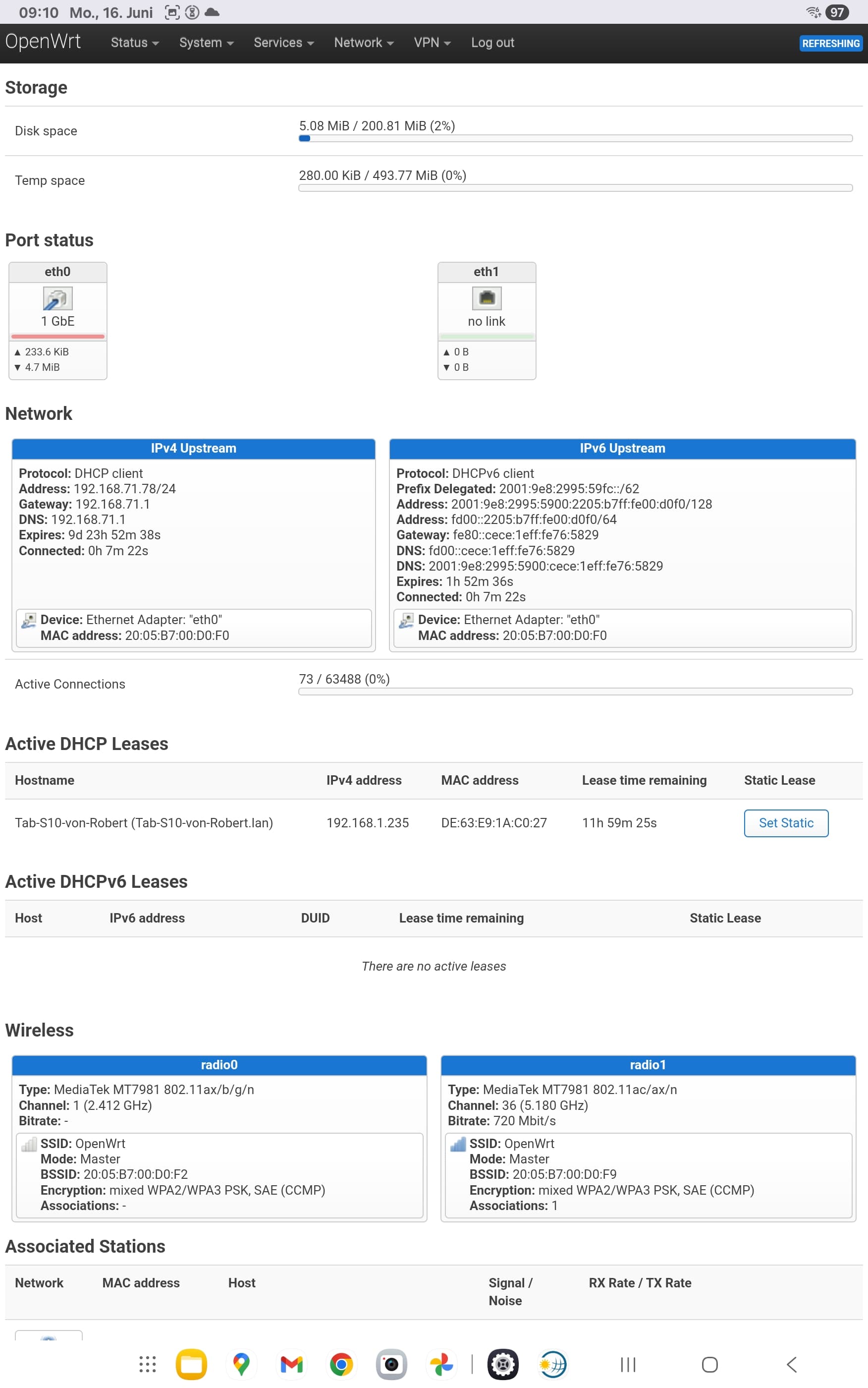The image size is (868, 1388).
Task: Click lease time remaining 11h 59m 25s
Action: point(619,822)
